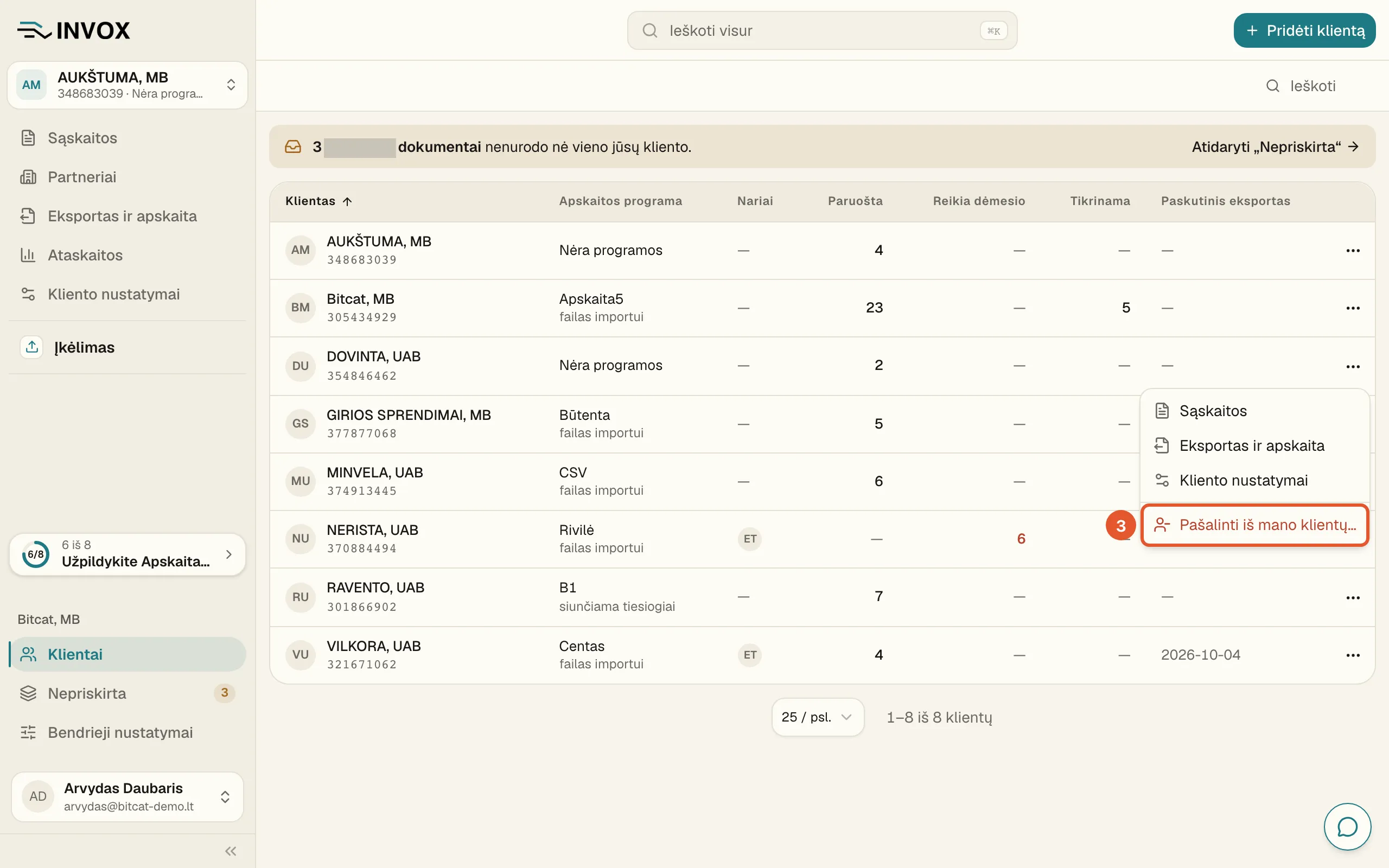
Task: Select Klientai in the sidebar
Action: pyautogui.click(x=128, y=654)
